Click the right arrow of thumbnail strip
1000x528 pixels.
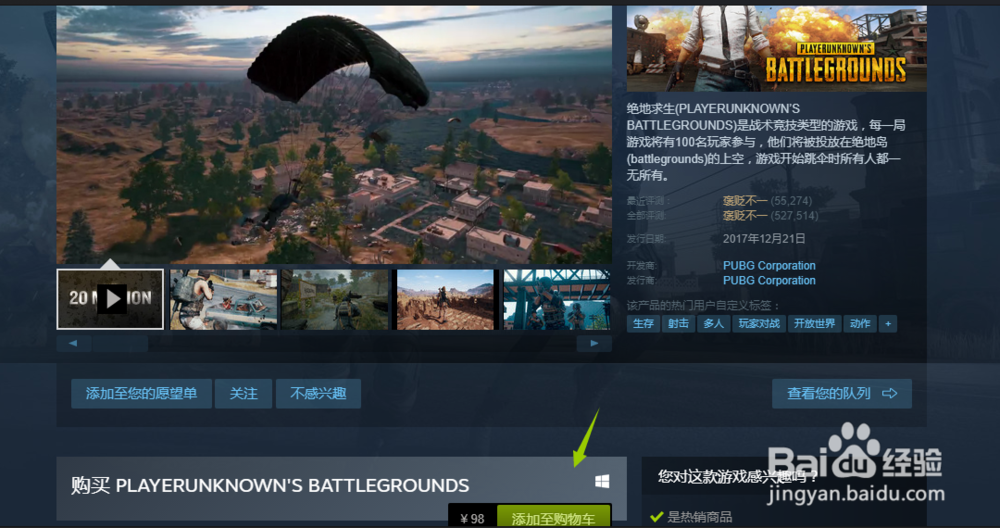click(594, 343)
